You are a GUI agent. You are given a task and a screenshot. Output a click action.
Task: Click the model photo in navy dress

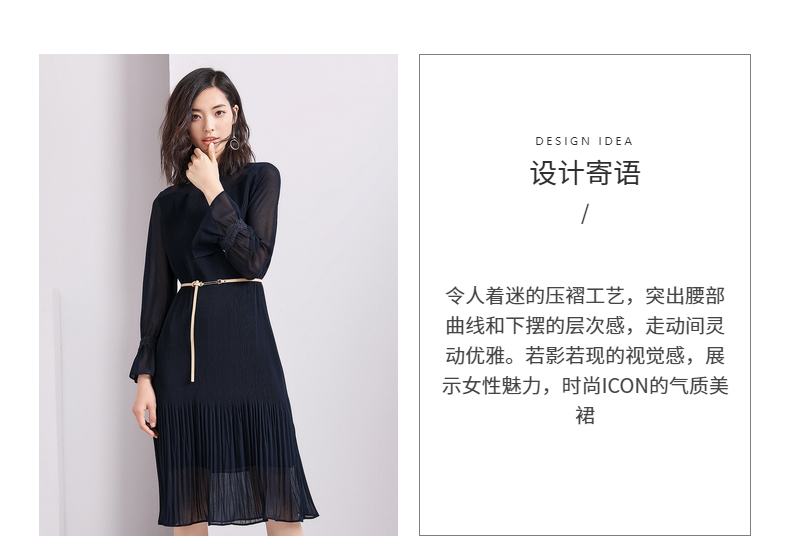pyautogui.click(x=218, y=295)
